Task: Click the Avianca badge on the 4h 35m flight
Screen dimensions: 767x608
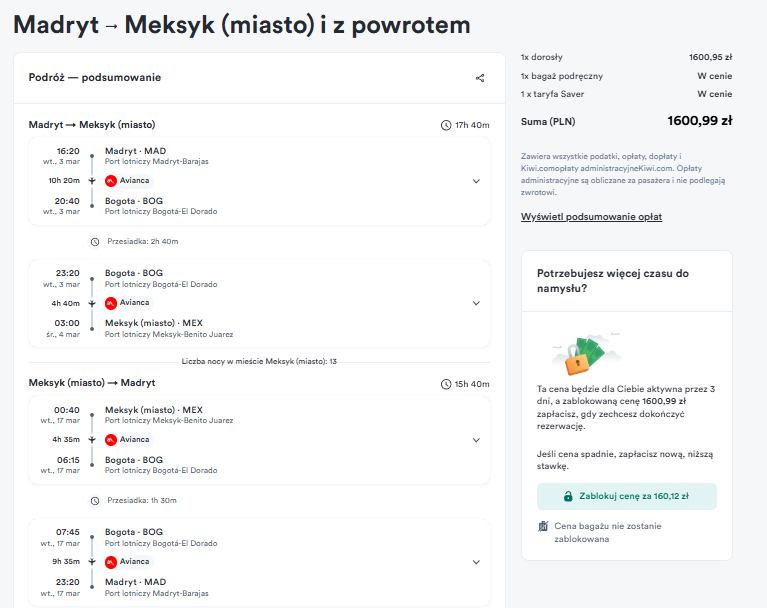Action: point(129,440)
